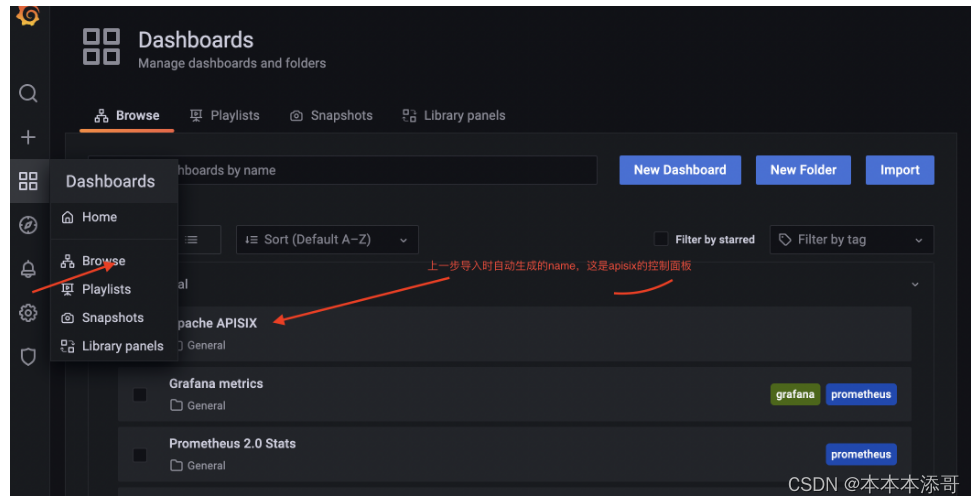Open the search icon in sidebar
The width and height of the screenshot is (976, 504).
(x=28, y=94)
